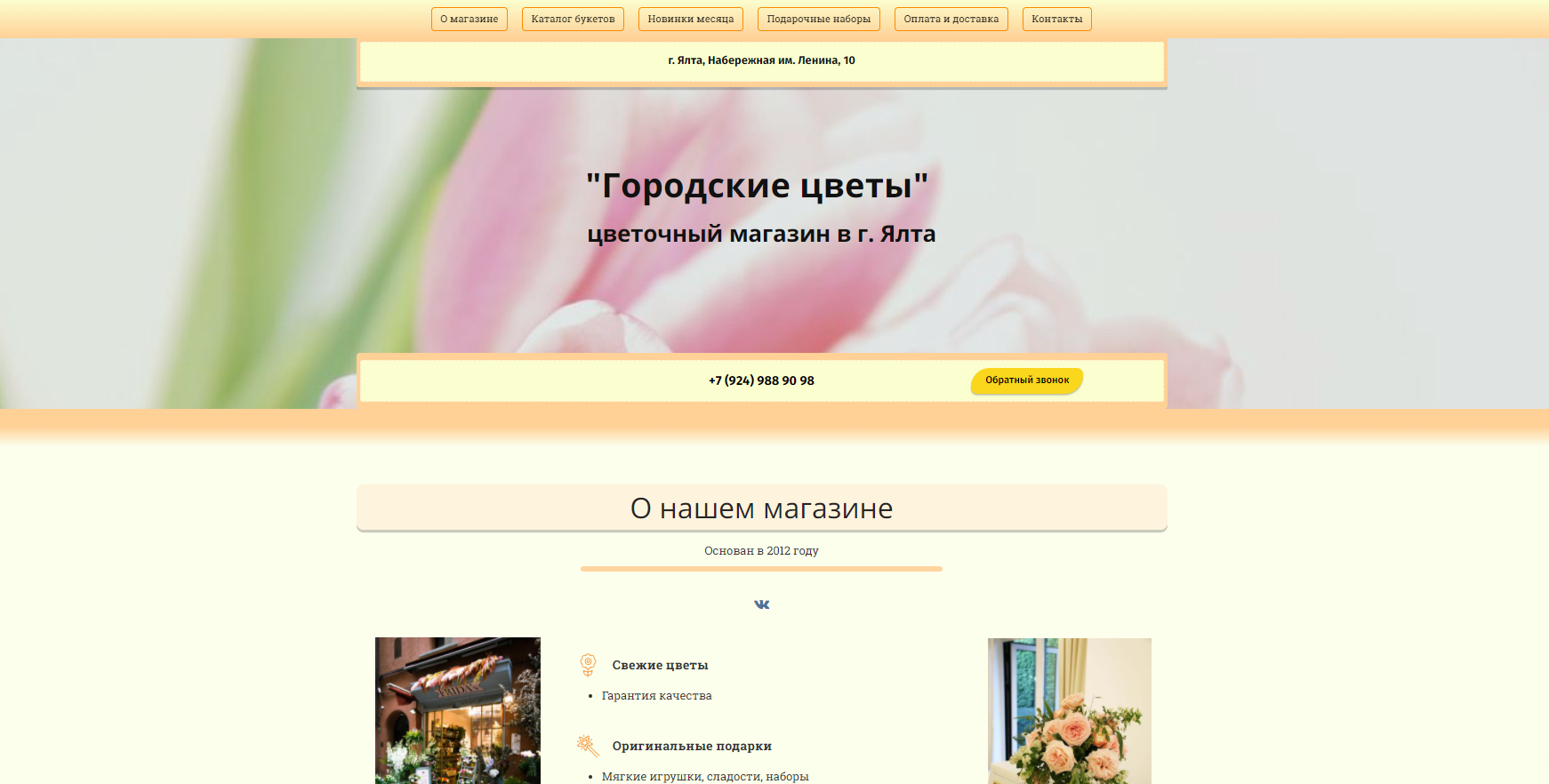Open the VK social network icon
The image size is (1549, 784).
point(761,604)
